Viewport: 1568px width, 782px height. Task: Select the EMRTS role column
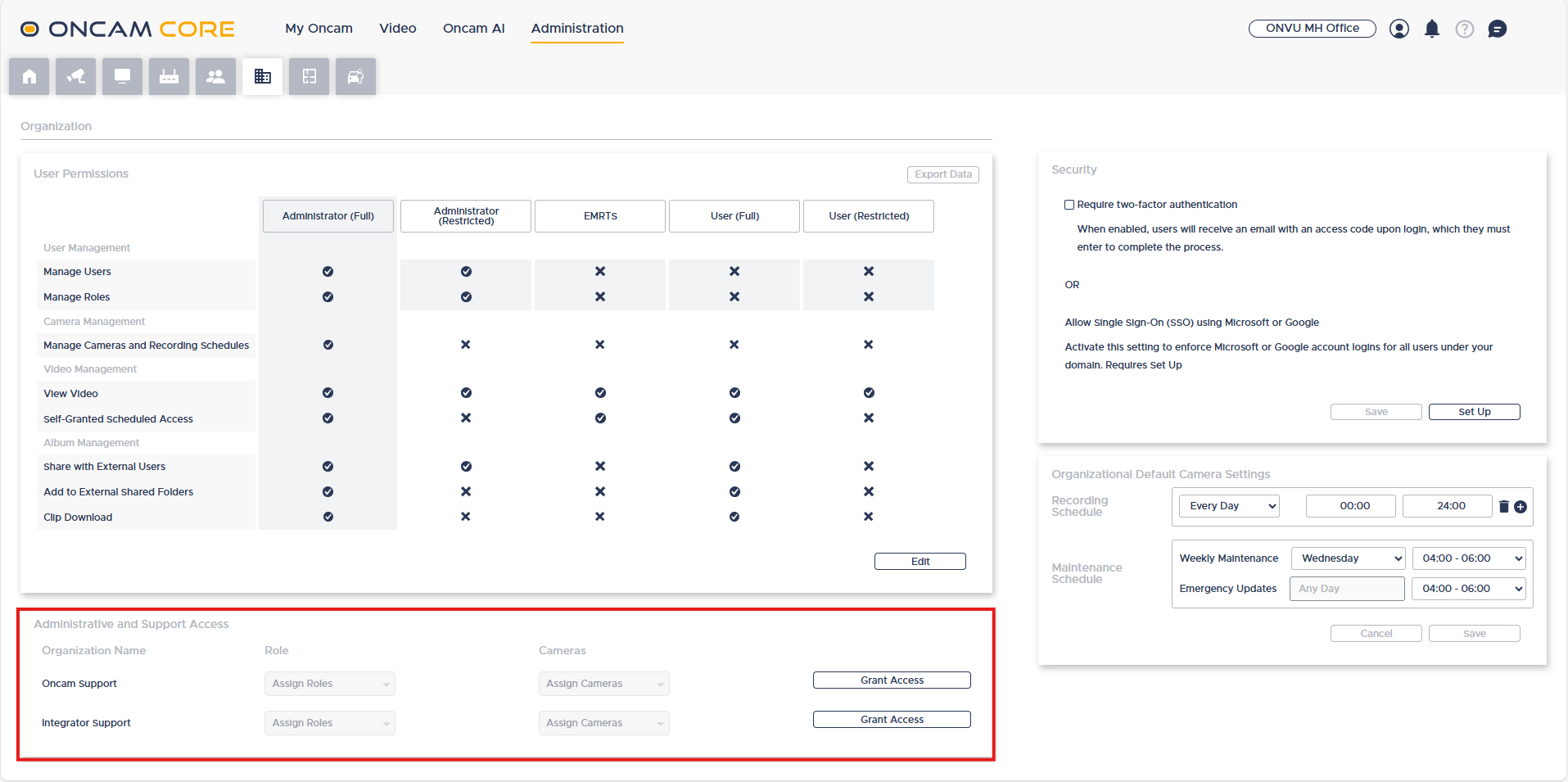click(x=600, y=216)
